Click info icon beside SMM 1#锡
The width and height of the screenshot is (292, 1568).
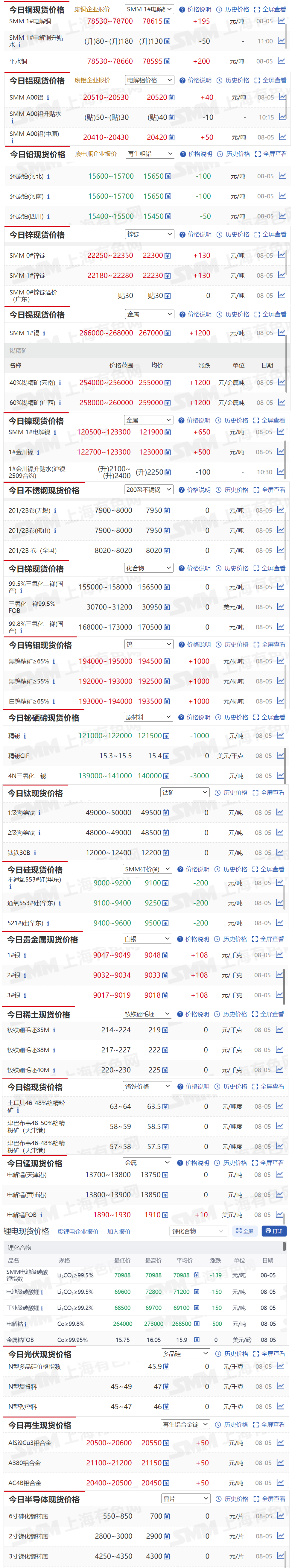pos(44,333)
